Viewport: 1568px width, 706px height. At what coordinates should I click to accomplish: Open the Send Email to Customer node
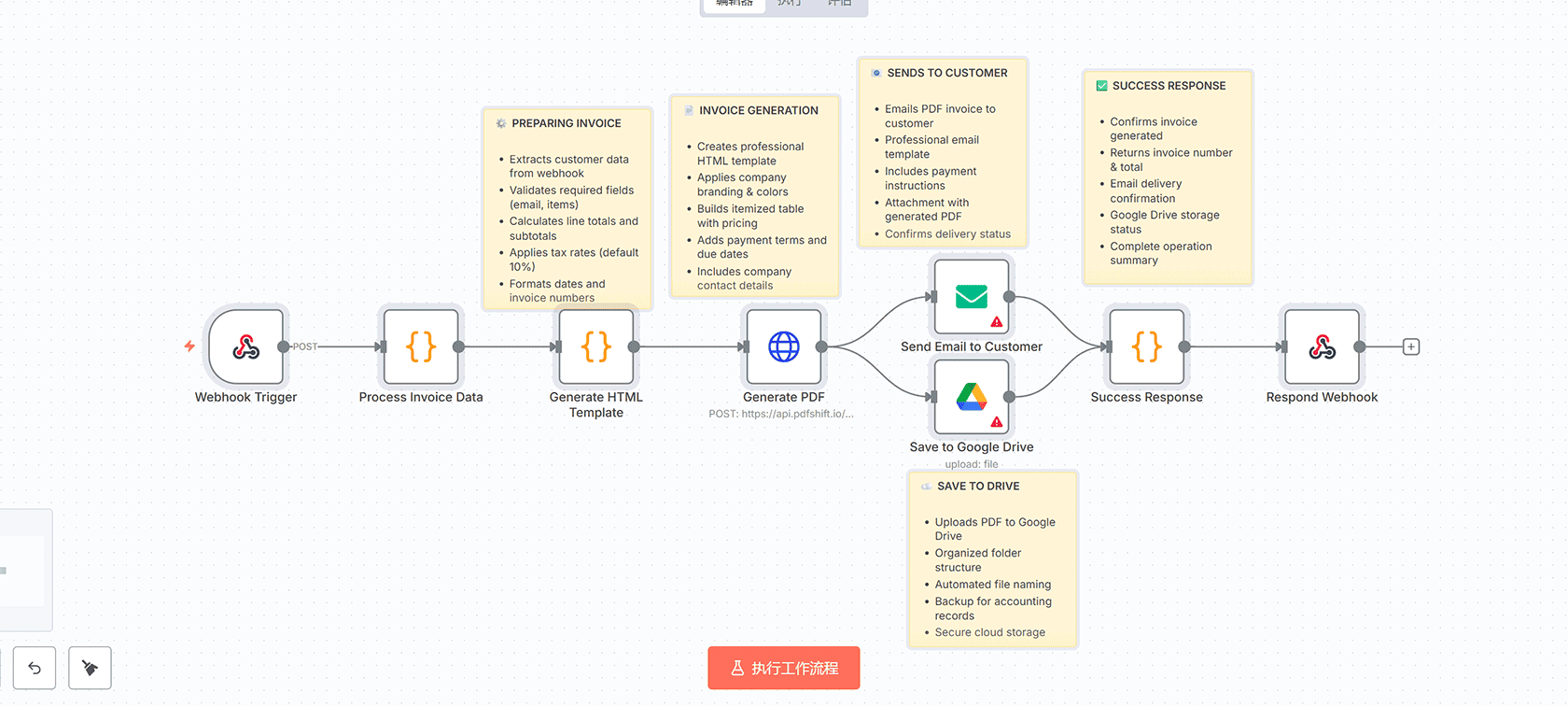[971, 297]
